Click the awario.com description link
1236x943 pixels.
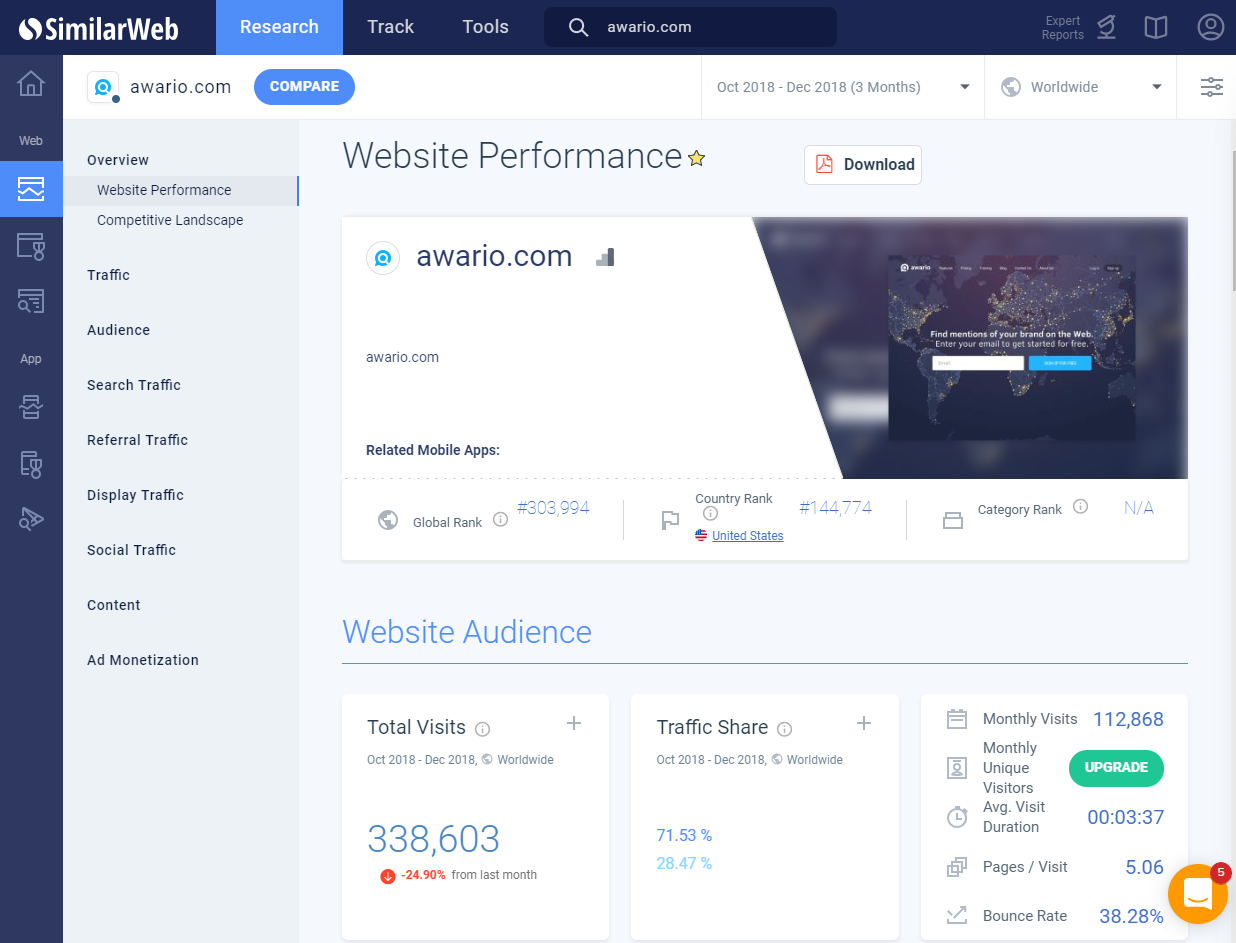pos(402,357)
